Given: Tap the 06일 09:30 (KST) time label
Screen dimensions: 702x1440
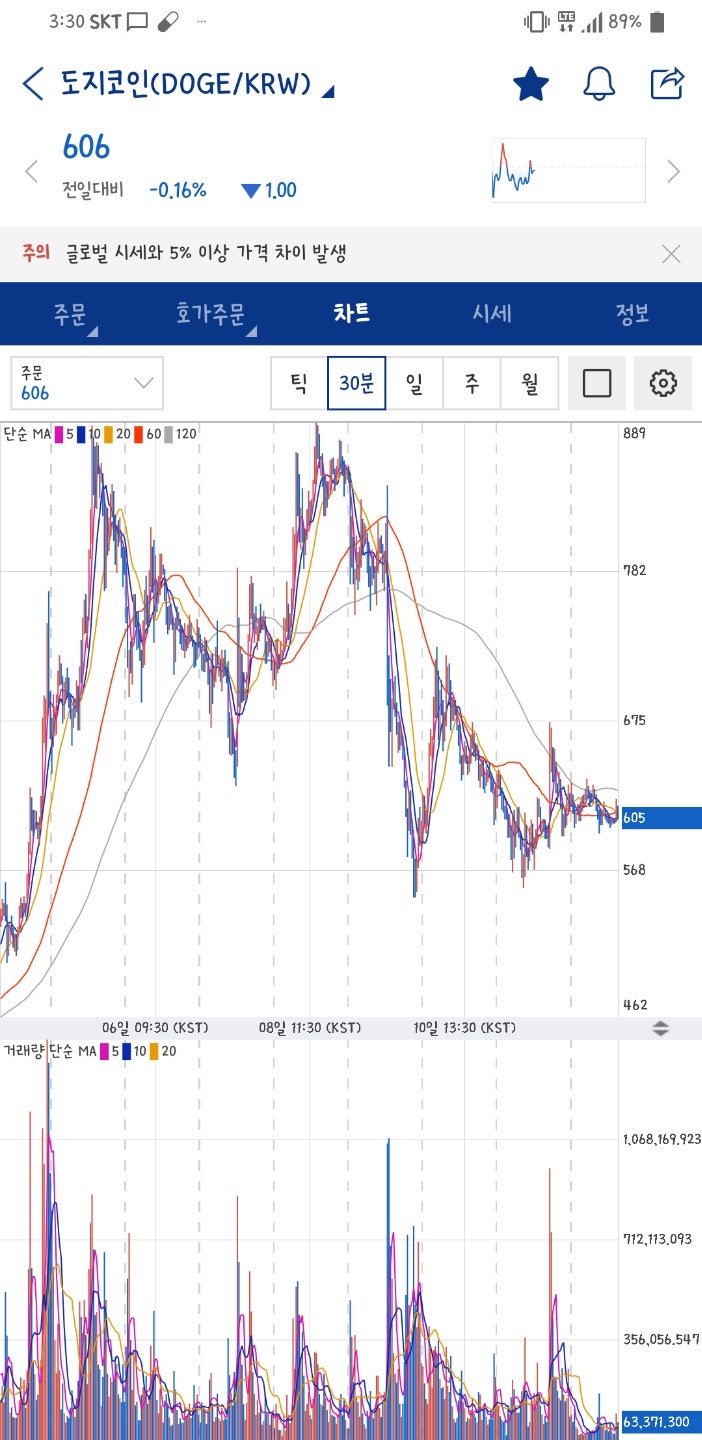Looking at the screenshot, I should click(154, 1028).
